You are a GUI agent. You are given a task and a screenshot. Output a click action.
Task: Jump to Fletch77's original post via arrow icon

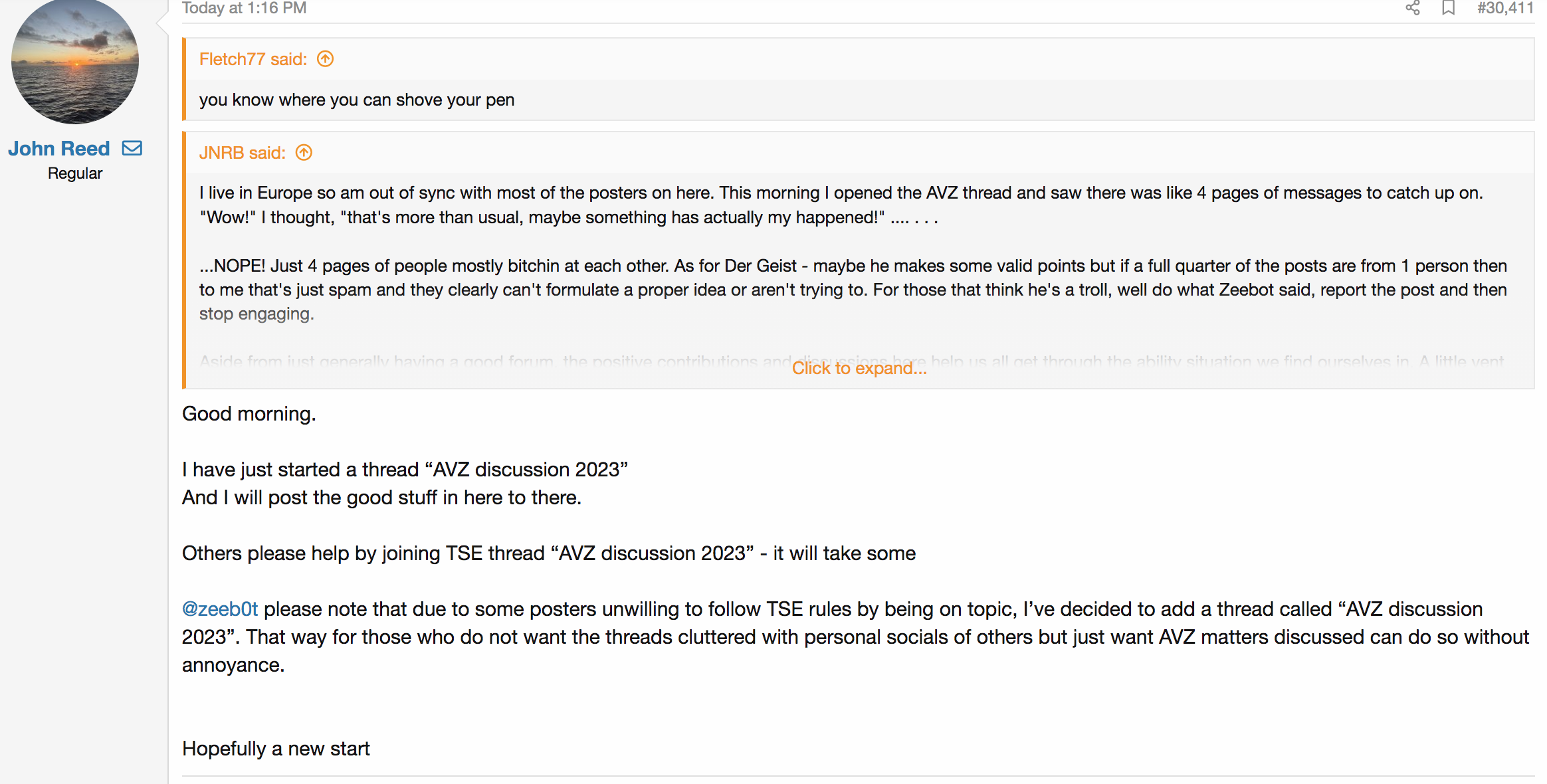point(325,59)
